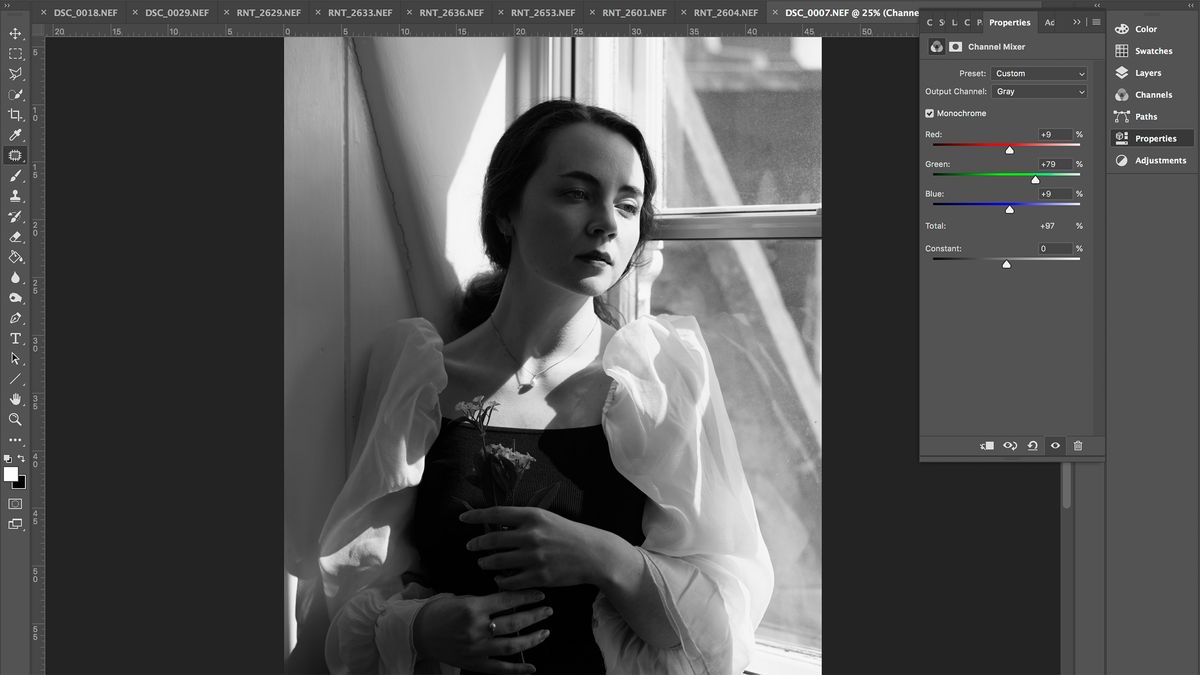Uncheck the Monochrome checkbox
The width and height of the screenshot is (1200, 675).
927,113
